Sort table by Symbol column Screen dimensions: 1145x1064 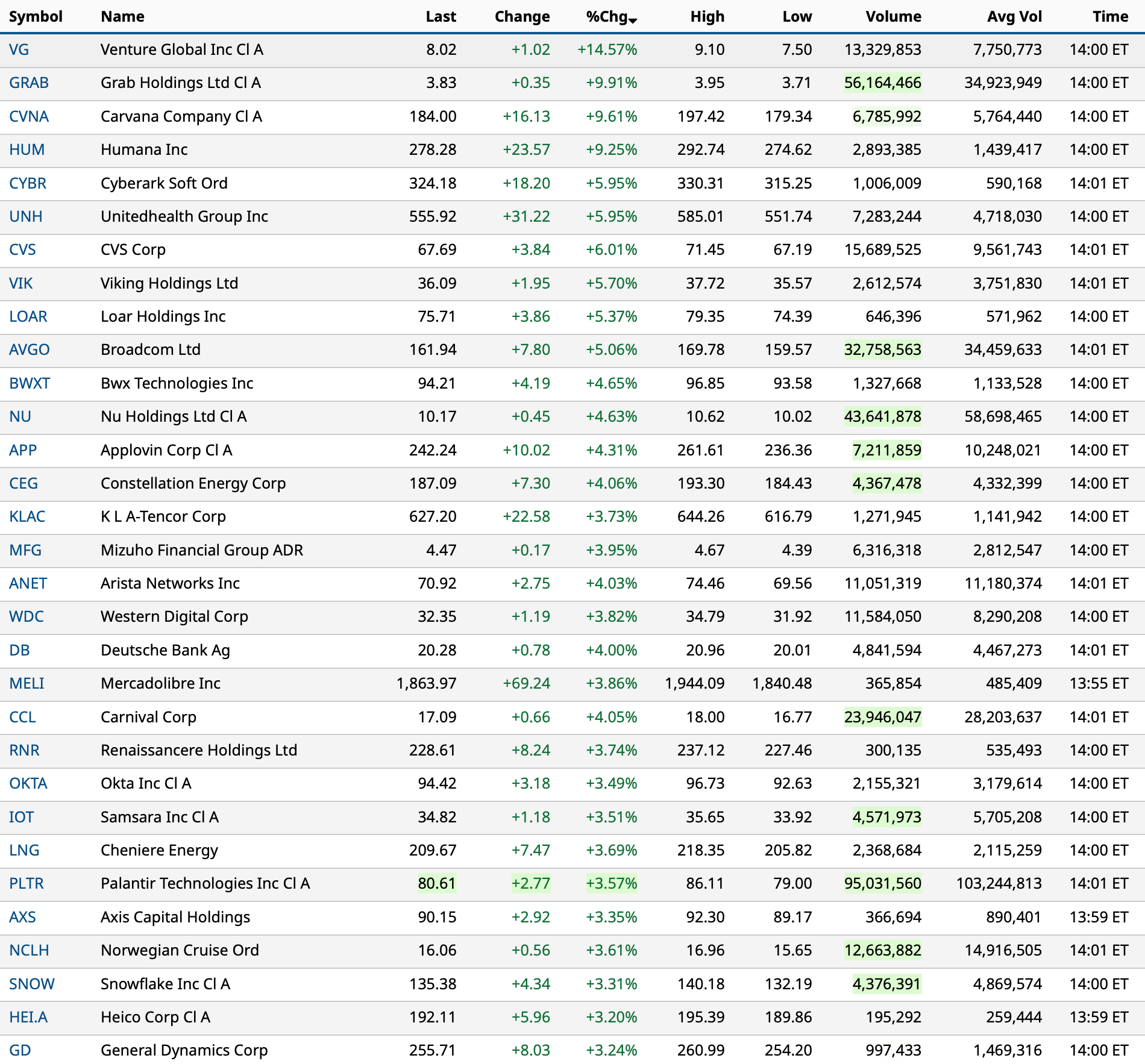tap(36, 16)
